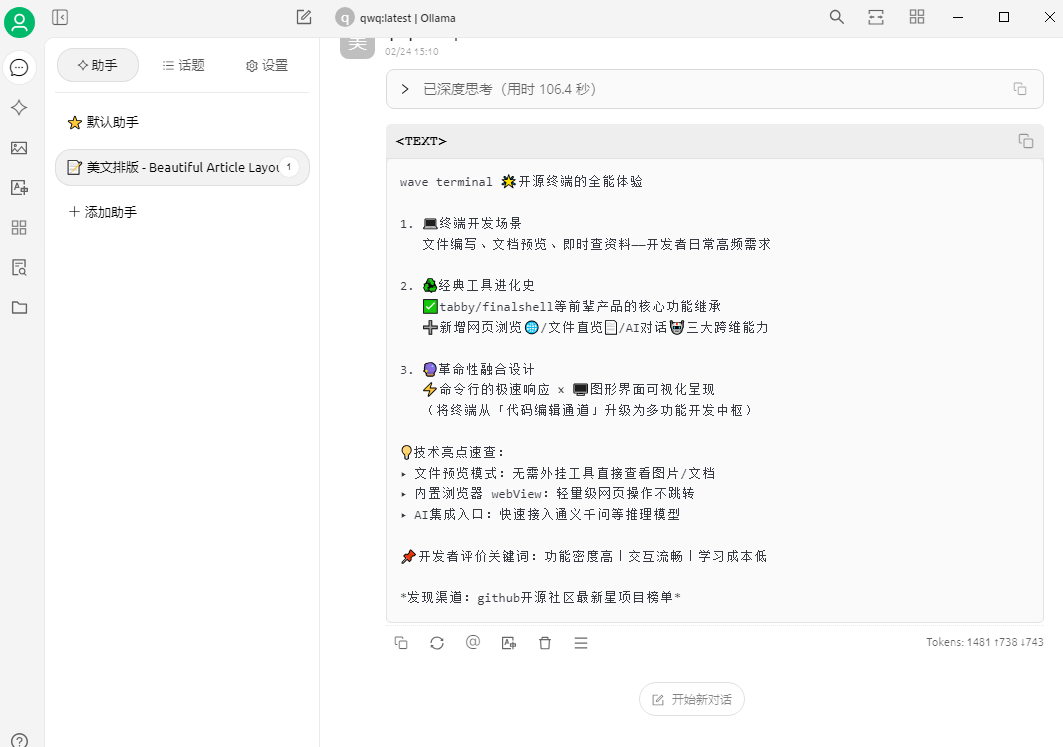Copy the deep thinking block content
Image resolution: width=1063 pixels, height=747 pixels.
[1020, 89]
